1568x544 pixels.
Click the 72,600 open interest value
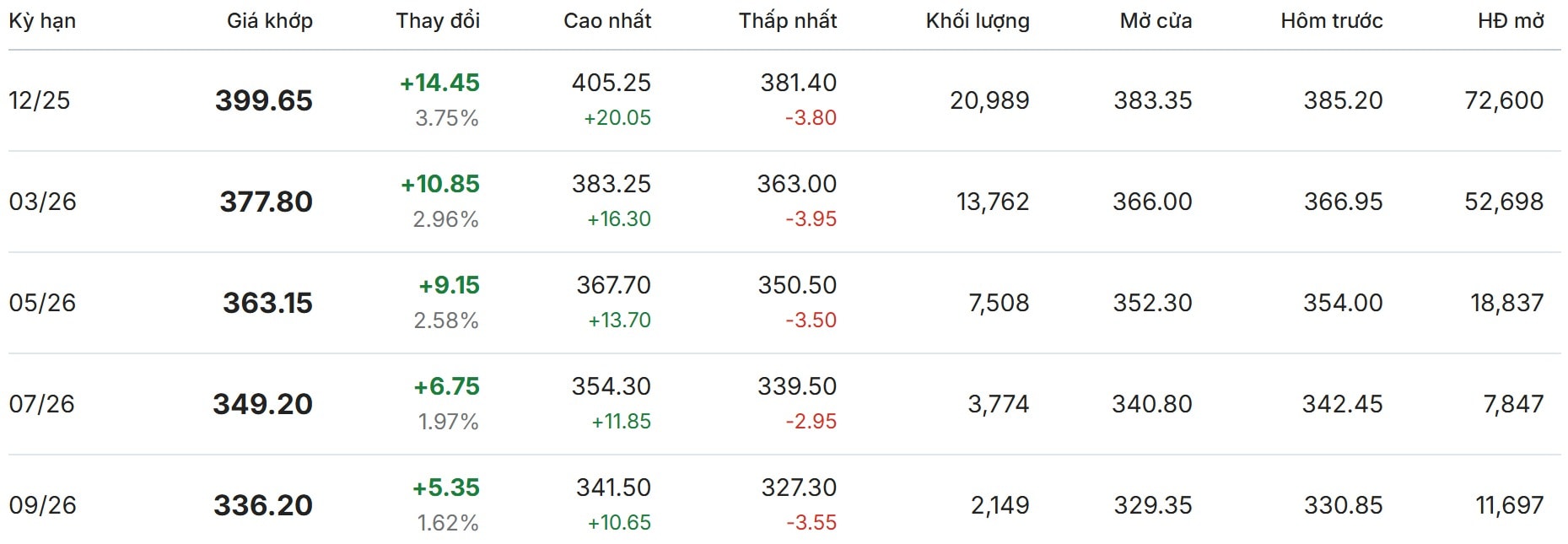click(1504, 100)
